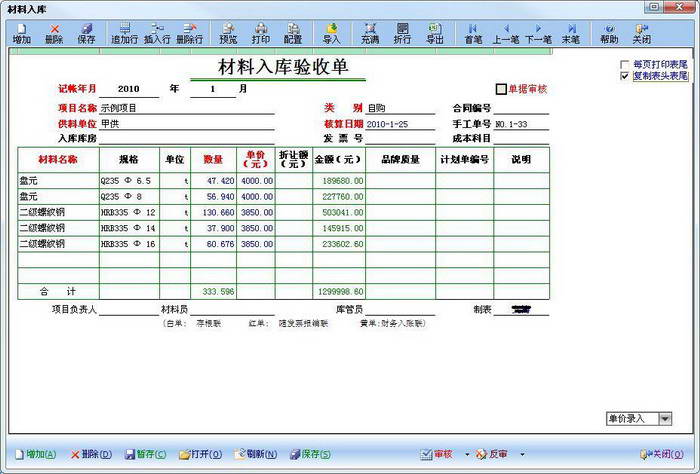
Task: Select quantity cell 60.676
Action: tap(213, 244)
